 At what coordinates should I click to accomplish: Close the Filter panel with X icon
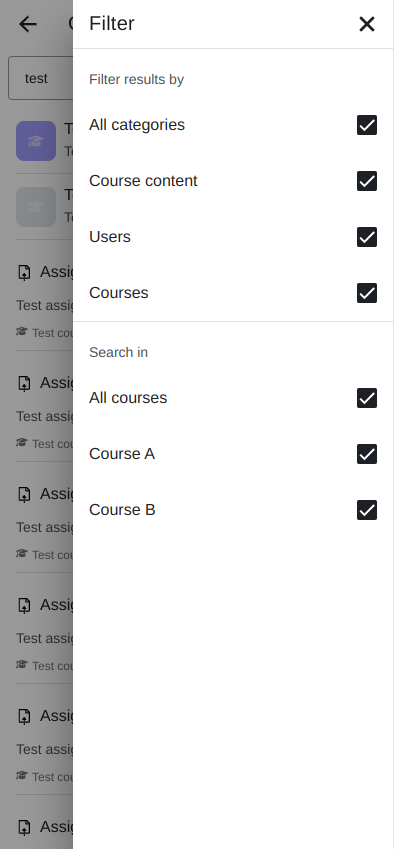click(366, 24)
